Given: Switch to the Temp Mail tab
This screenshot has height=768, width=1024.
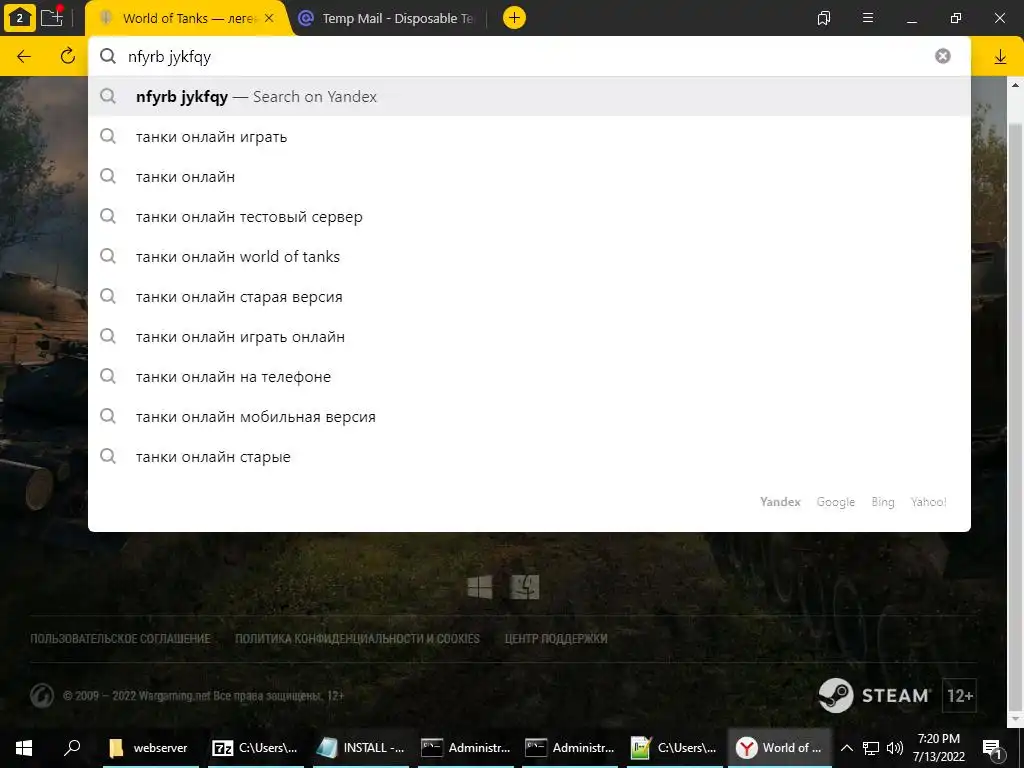Looking at the screenshot, I should 388,18.
